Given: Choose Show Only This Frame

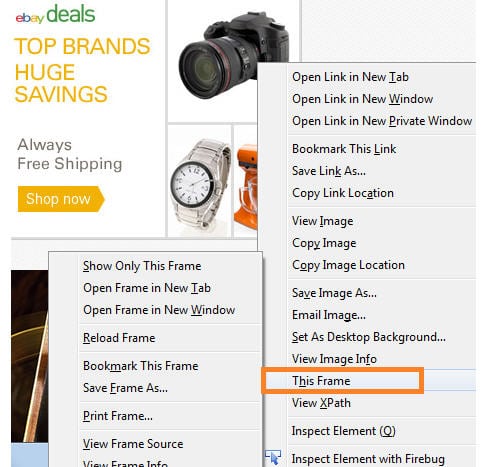Looking at the screenshot, I should pos(142,266).
